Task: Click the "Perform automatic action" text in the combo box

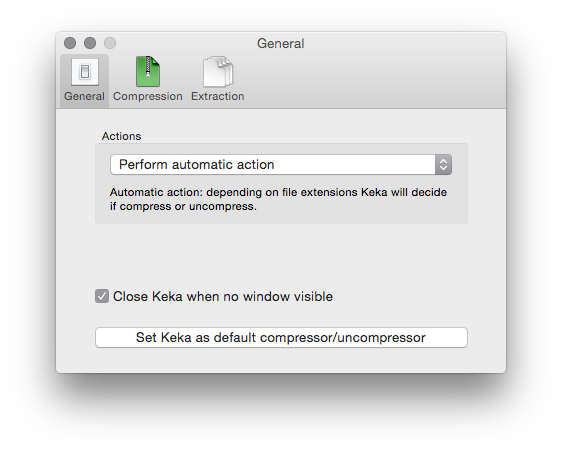Action: click(x=196, y=164)
